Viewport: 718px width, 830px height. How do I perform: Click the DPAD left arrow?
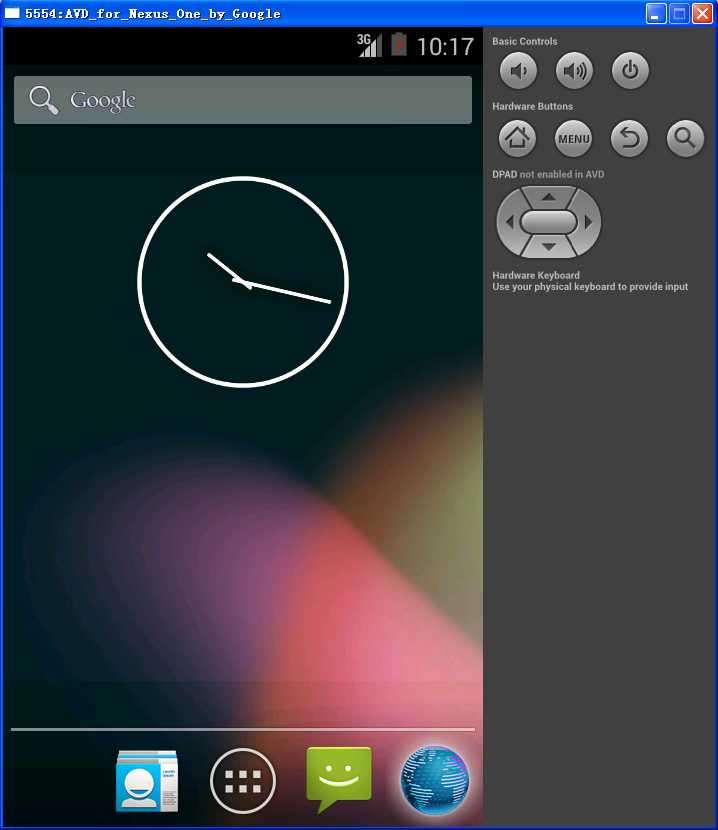tap(509, 222)
